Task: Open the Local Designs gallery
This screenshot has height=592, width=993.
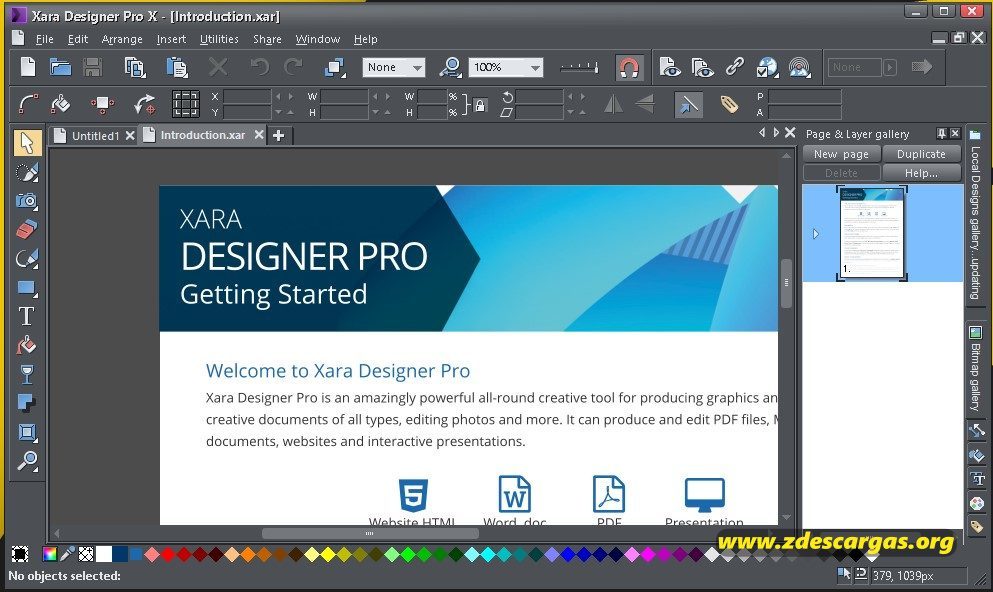Action: [x=975, y=215]
